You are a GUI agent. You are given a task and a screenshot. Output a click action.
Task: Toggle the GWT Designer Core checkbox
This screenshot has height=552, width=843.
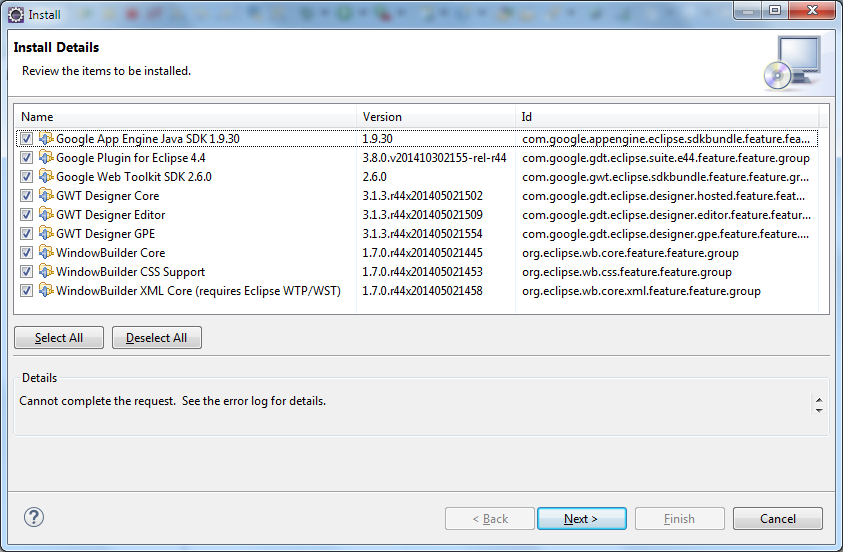(x=26, y=196)
